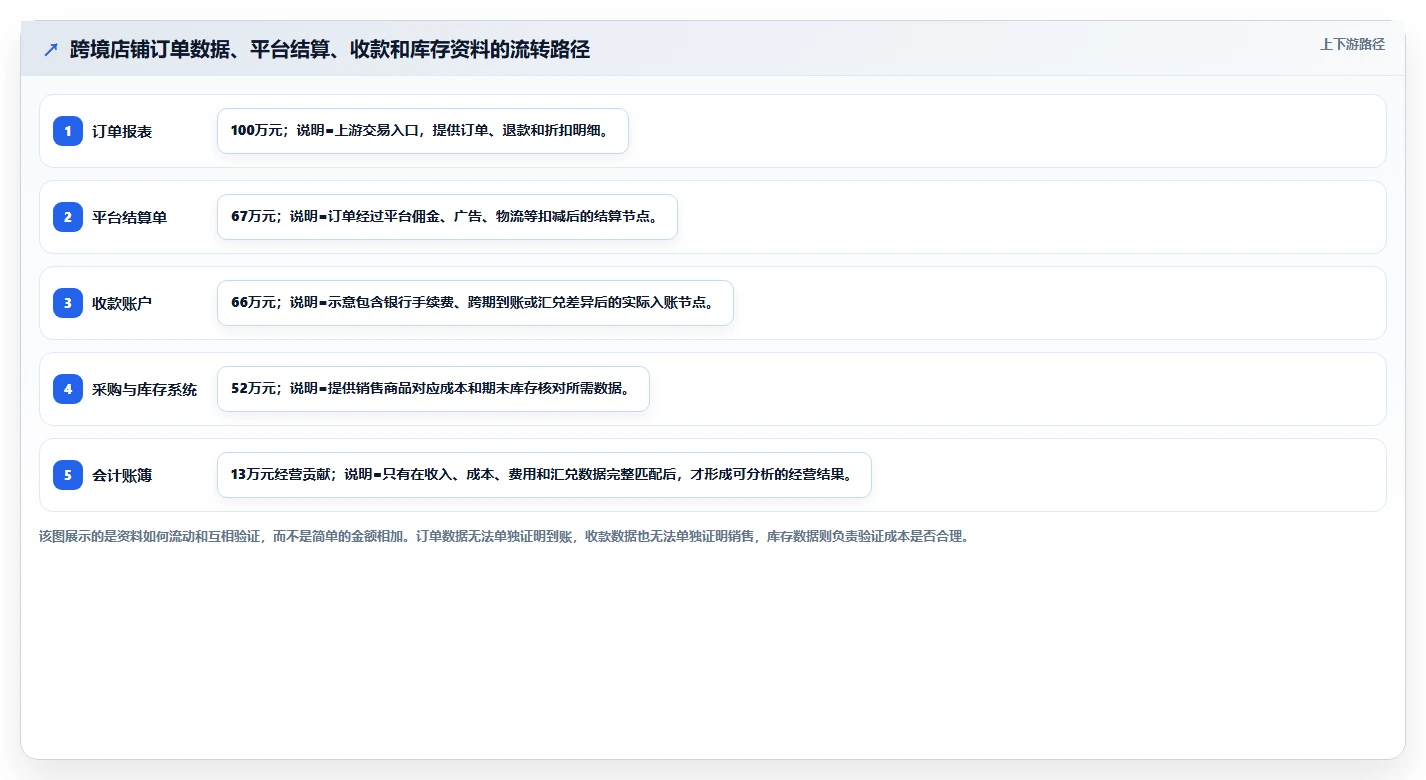Click the 采购与库存系统 label
Image resolution: width=1426 pixels, height=780 pixels.
145,389
